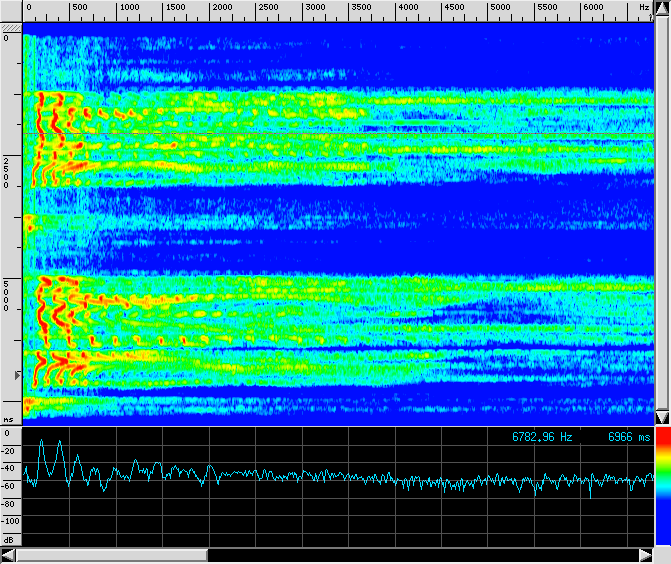Click the 3000 mark on the frequency ruler

click(315, 8)
